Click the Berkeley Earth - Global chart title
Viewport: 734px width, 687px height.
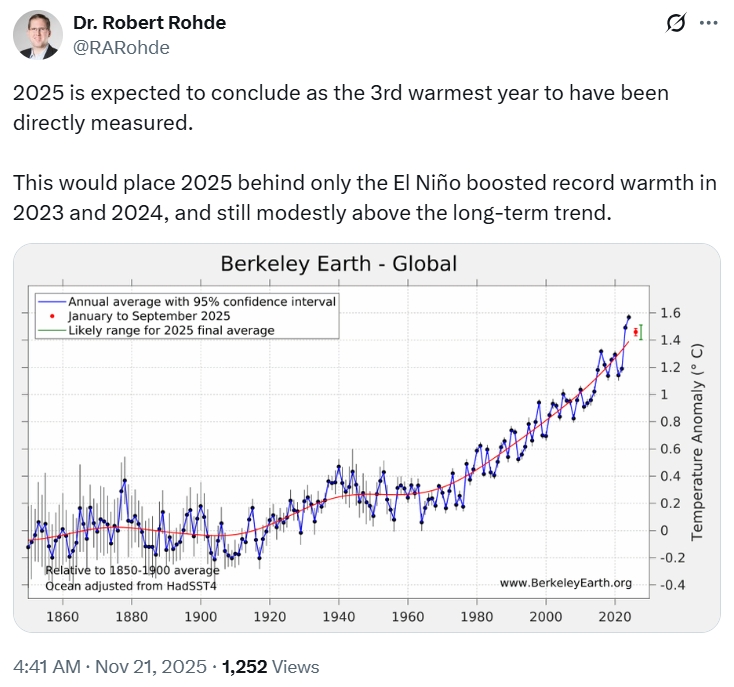[x=338, y=265]
